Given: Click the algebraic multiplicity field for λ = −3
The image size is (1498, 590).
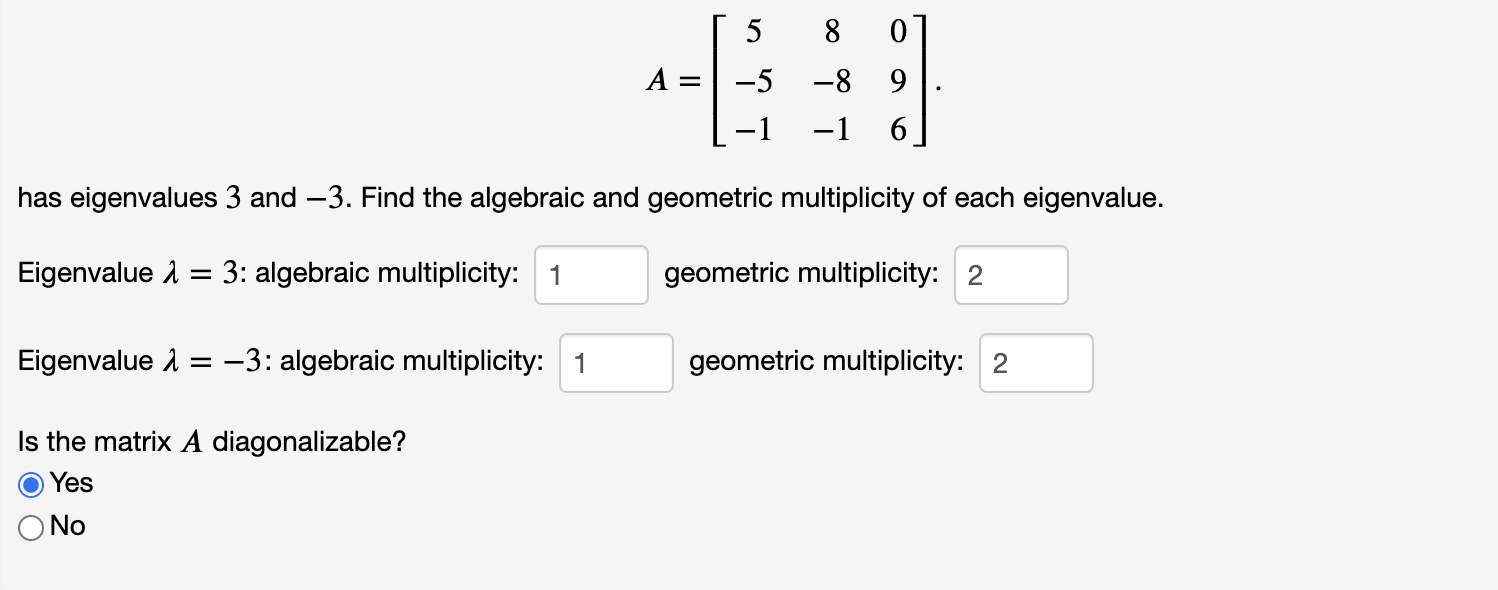Looking at the screenshot, I should 616,363.
